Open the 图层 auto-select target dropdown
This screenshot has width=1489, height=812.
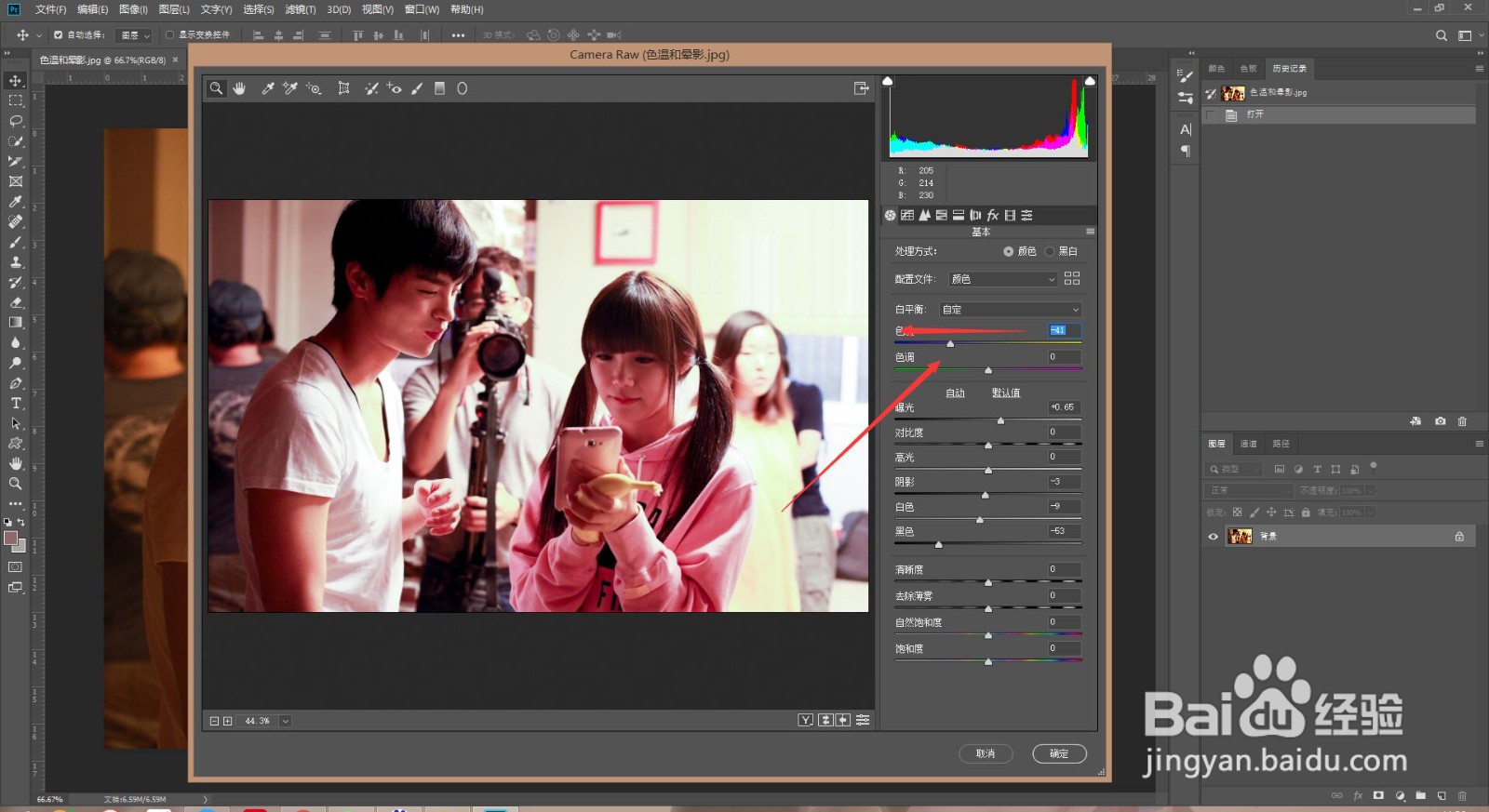click(135, 35)
